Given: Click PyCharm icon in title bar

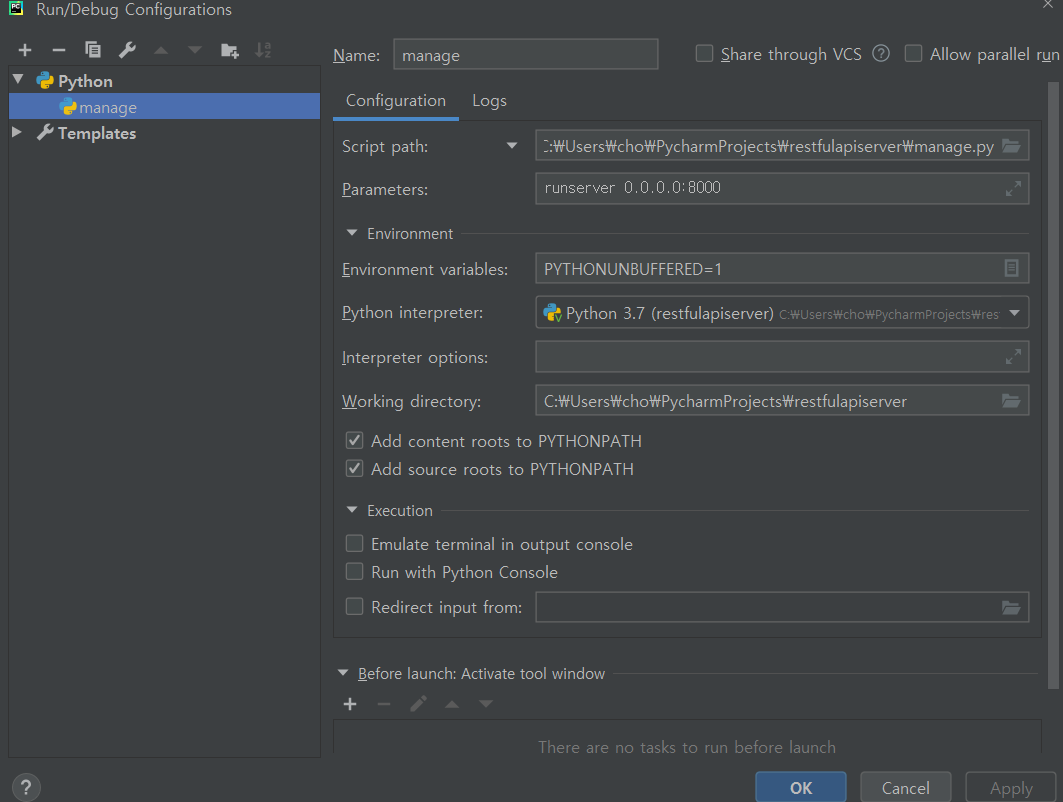Looking at the screenshot, I should point(16,8).
